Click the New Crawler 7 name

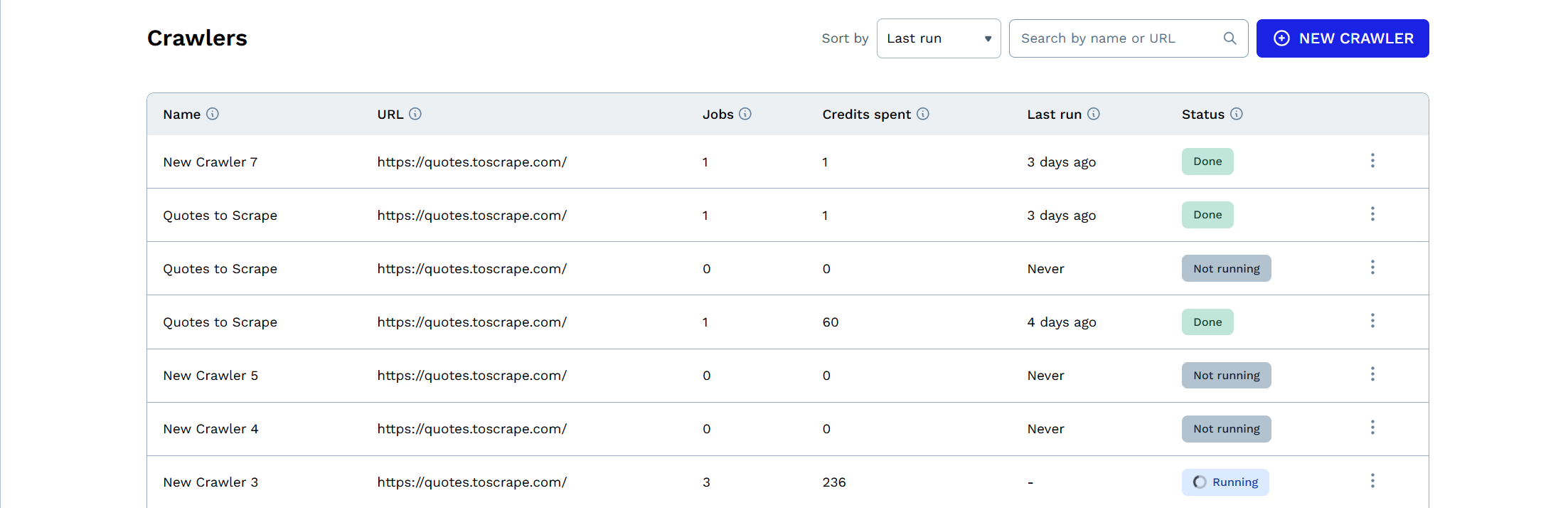(x=210, y=162)
